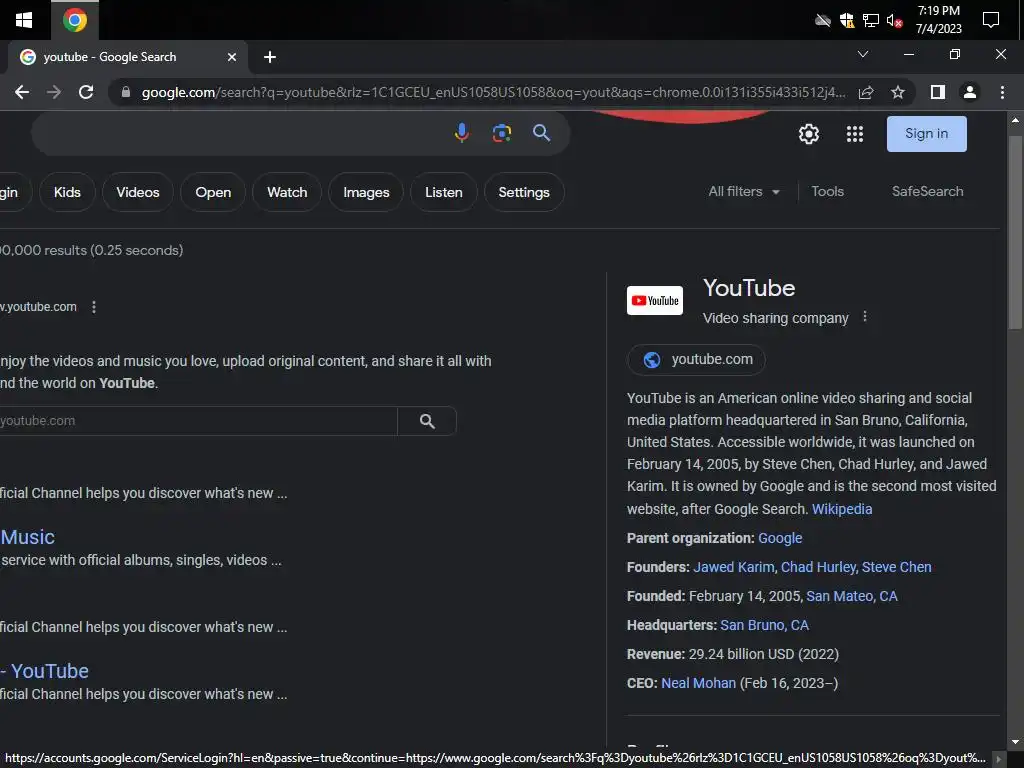
Task: Click the youtube.com site search button
Action: (427, 421)
